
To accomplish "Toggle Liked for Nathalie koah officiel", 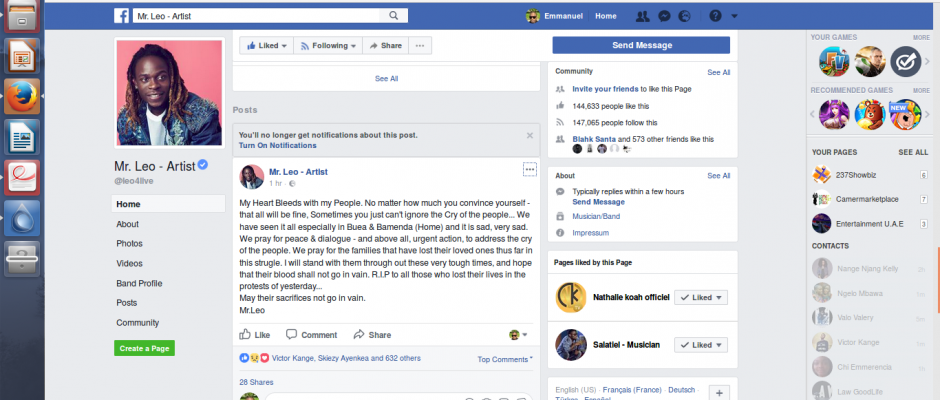I will point(701,297).
